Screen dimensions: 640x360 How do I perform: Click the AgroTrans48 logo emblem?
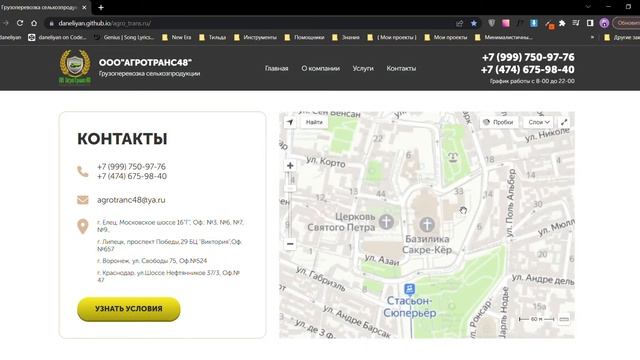click(x=75, y=67)
